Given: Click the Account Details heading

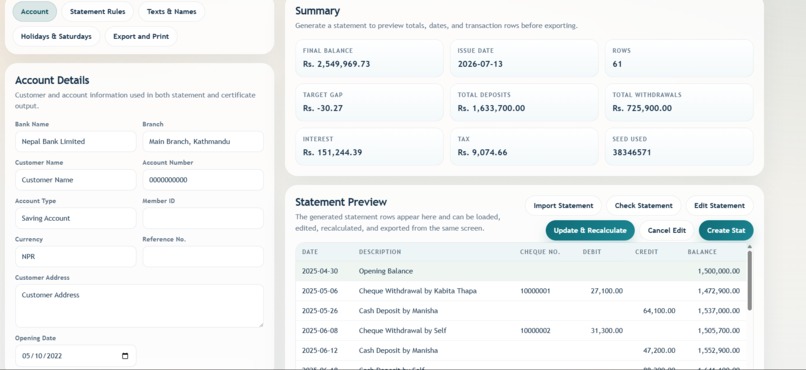Looking at the screenshot, I should tap(52, 80).
